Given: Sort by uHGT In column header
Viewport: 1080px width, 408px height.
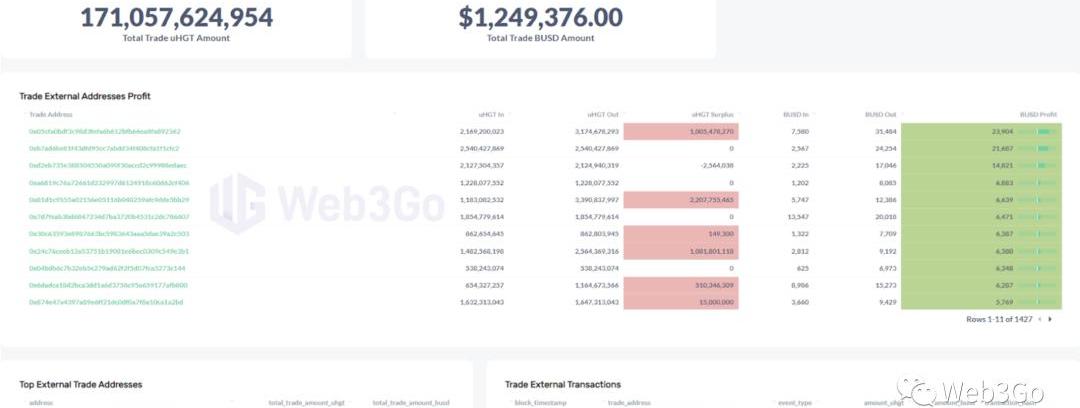Looking at the screenshot, I should coord(492,115).
